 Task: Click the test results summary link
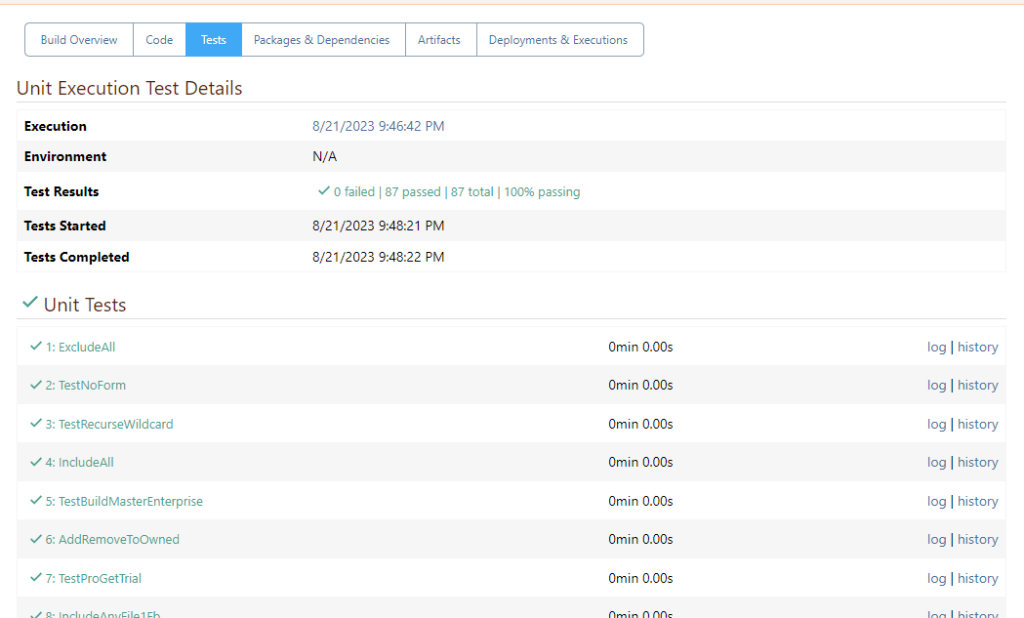click(456, 192)
